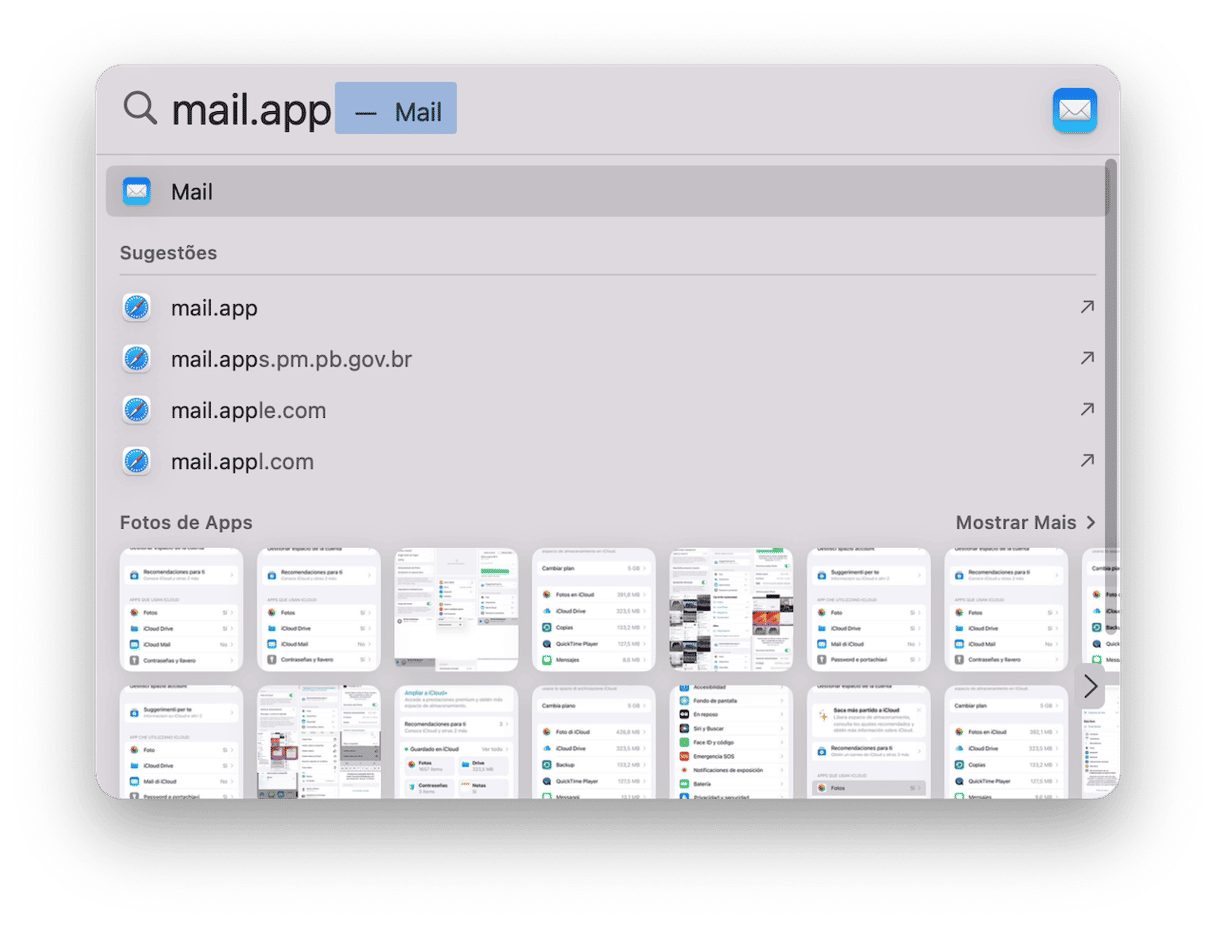This screenshot has height=925, width=1216.
Task: Open the Ampliar a iCloud+ photo thumbnail
Action: [x=456, y=741]
